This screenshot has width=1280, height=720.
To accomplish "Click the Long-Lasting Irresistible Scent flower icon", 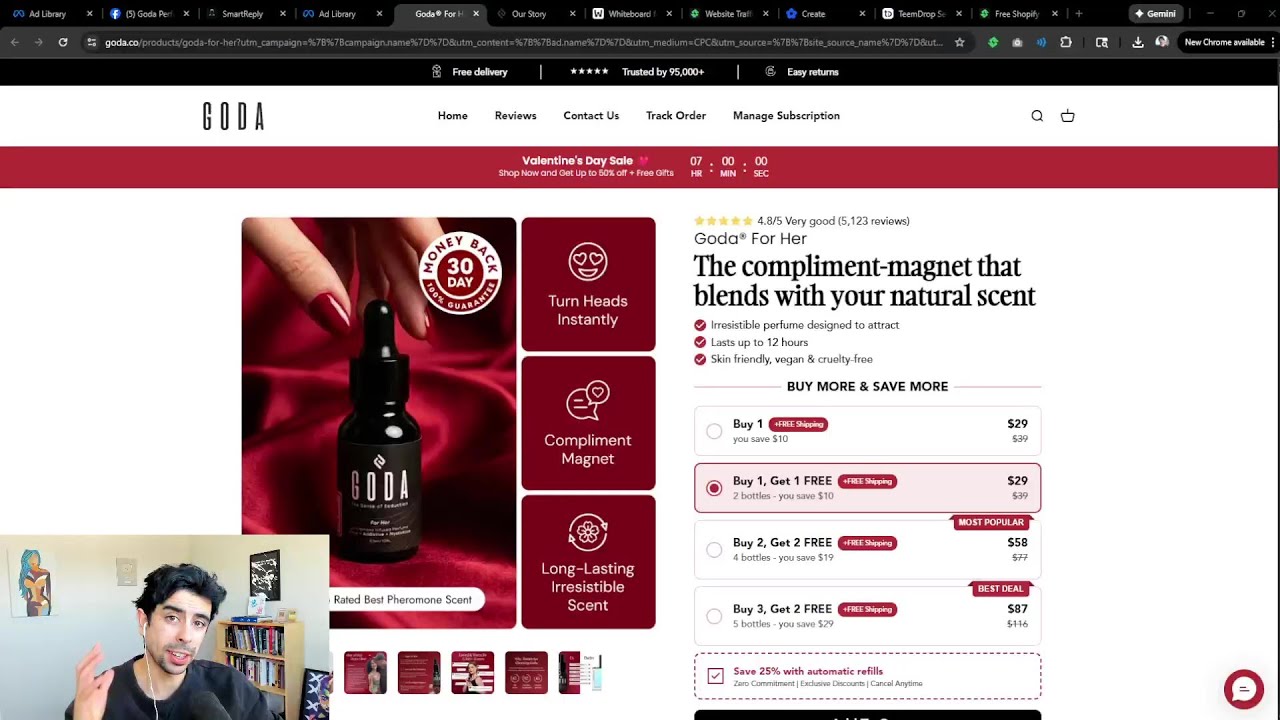I will 588,533.
